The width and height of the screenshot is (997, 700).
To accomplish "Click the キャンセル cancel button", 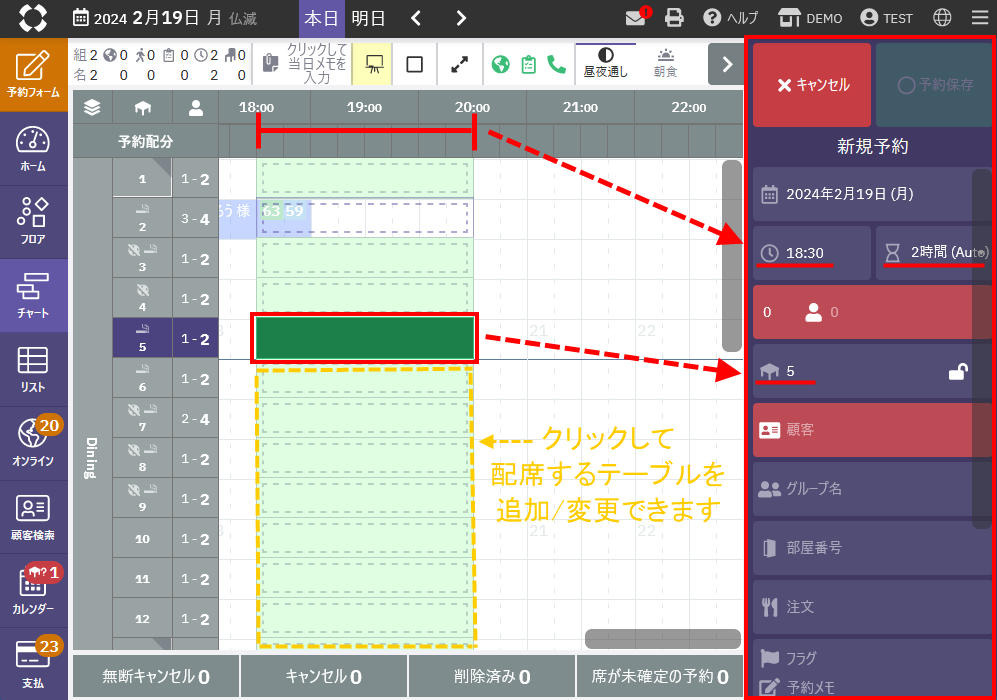I will pyautogui.click(x=812, y=85).
